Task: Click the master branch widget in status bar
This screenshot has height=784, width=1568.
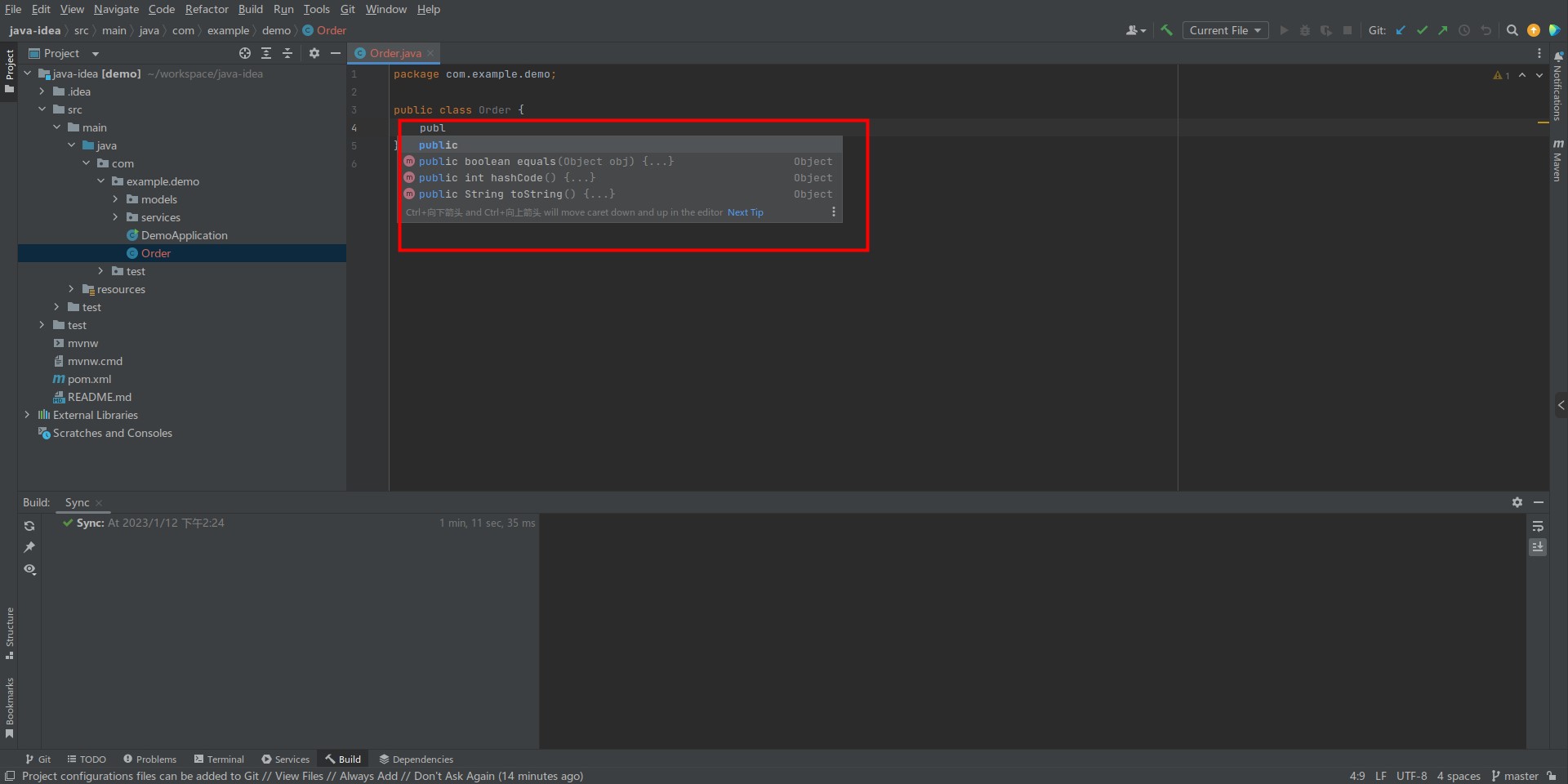Action: [x=1515, y=776]
